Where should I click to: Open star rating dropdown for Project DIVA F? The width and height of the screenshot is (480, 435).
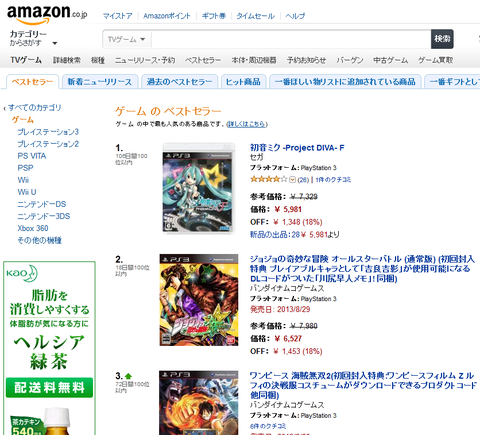tap(292, 180)
